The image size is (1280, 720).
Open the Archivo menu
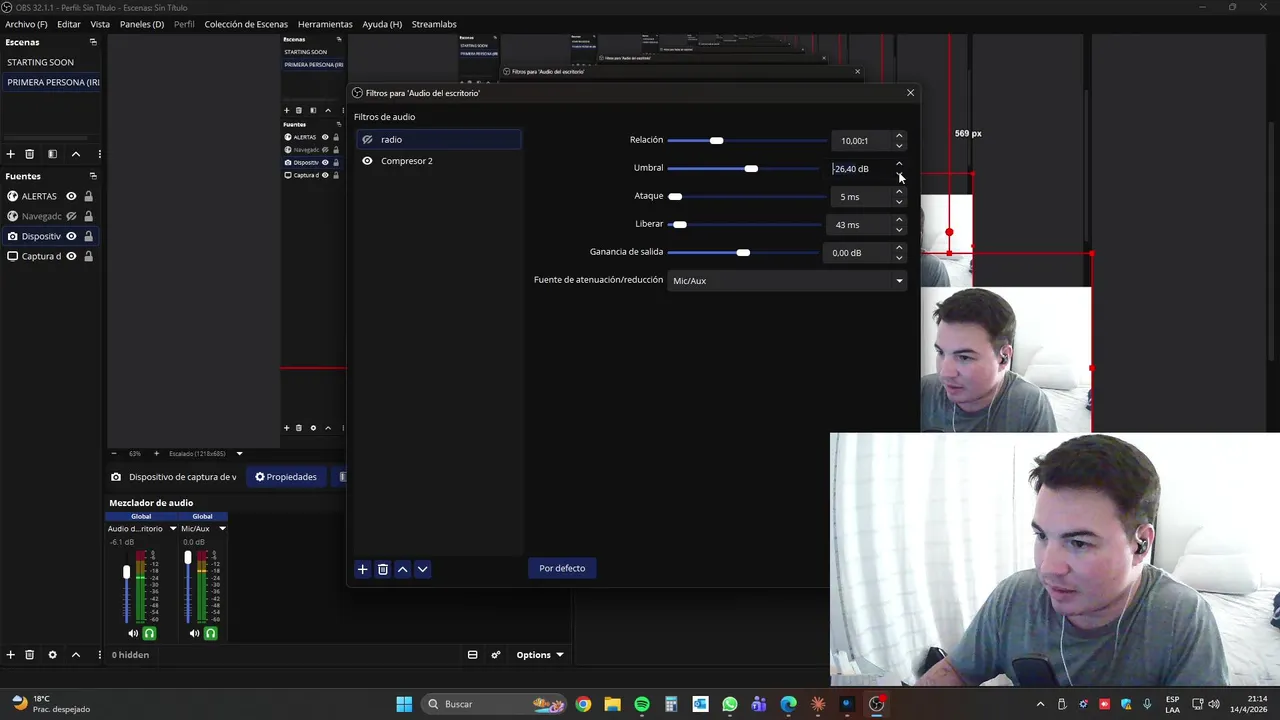point(26,24)
